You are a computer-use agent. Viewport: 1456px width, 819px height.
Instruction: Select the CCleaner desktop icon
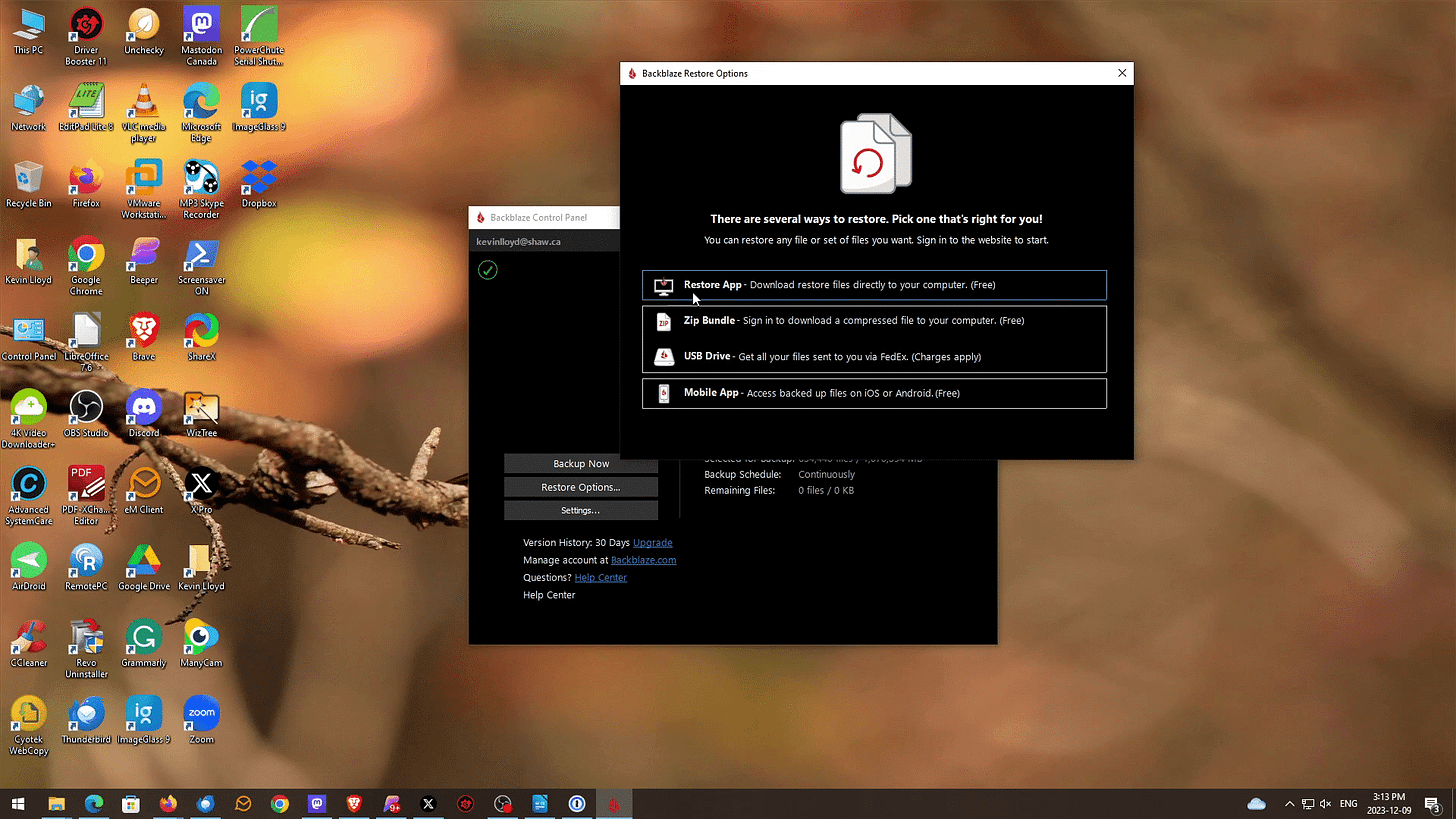(28, 645)
